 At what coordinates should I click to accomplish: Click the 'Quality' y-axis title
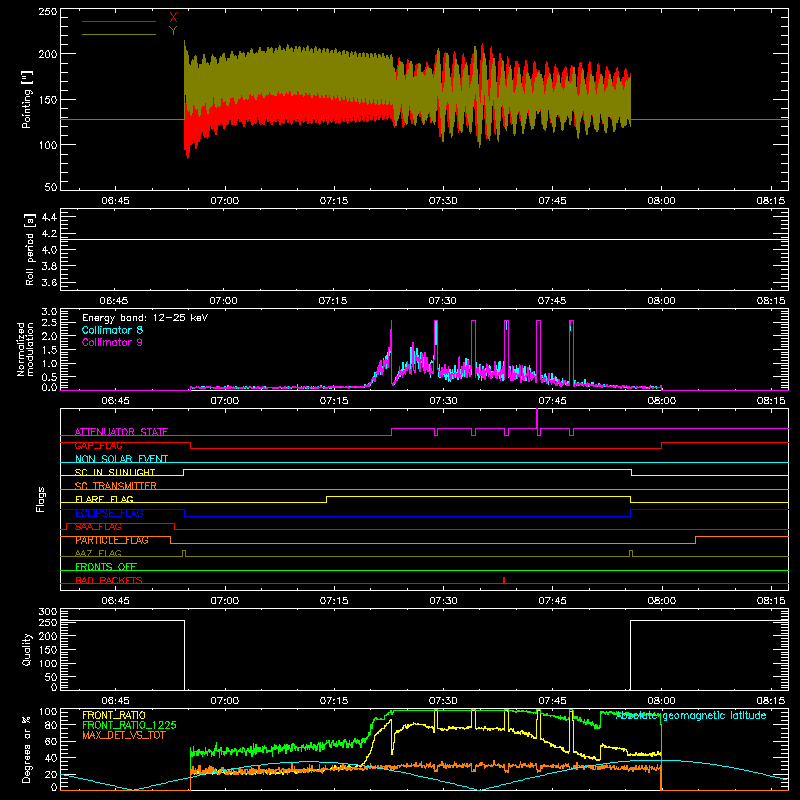click(27, 649)
